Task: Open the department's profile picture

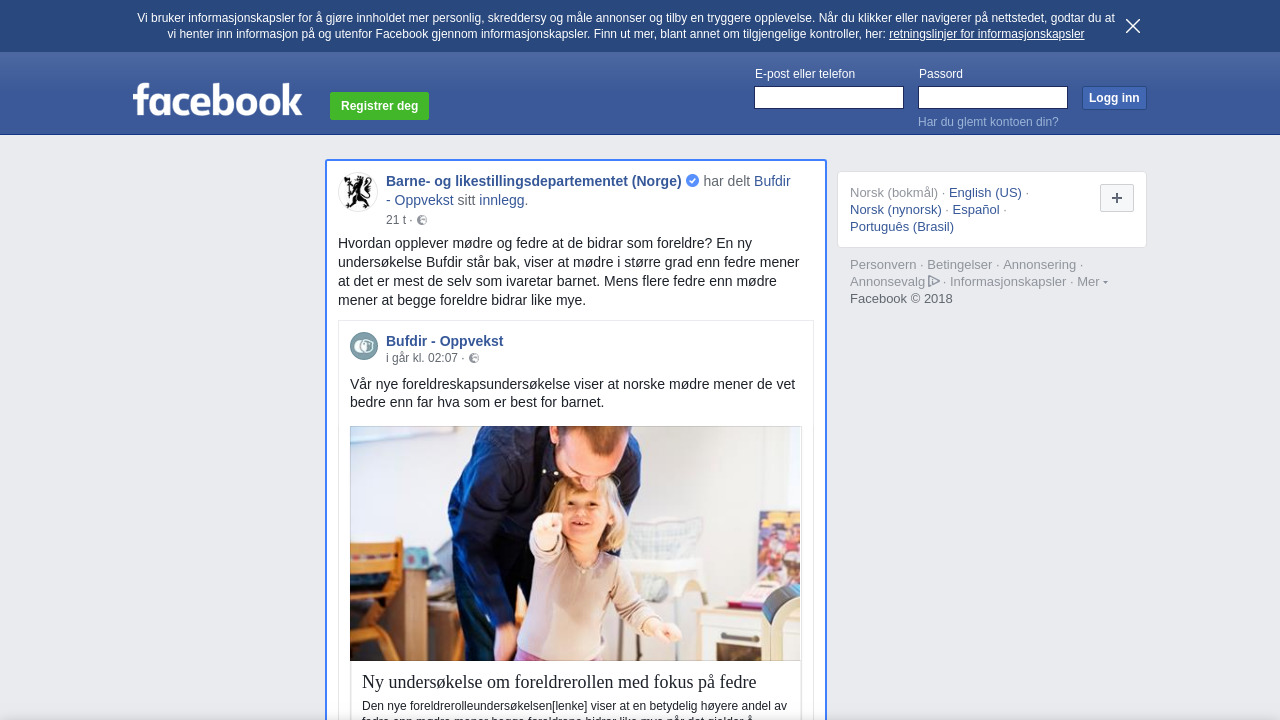Action: click(x=358, y=192)
